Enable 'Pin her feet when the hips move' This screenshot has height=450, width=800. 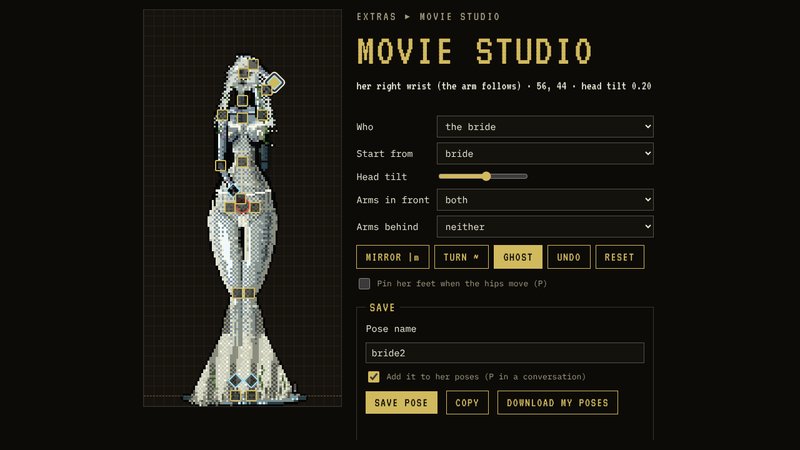tap(364, 284)
